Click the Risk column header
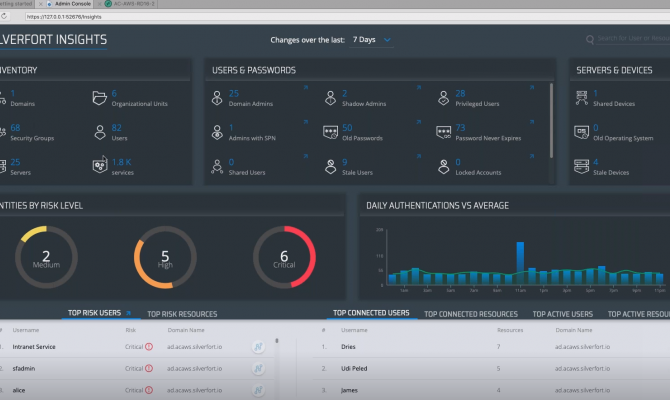 (x=130, y=330)
